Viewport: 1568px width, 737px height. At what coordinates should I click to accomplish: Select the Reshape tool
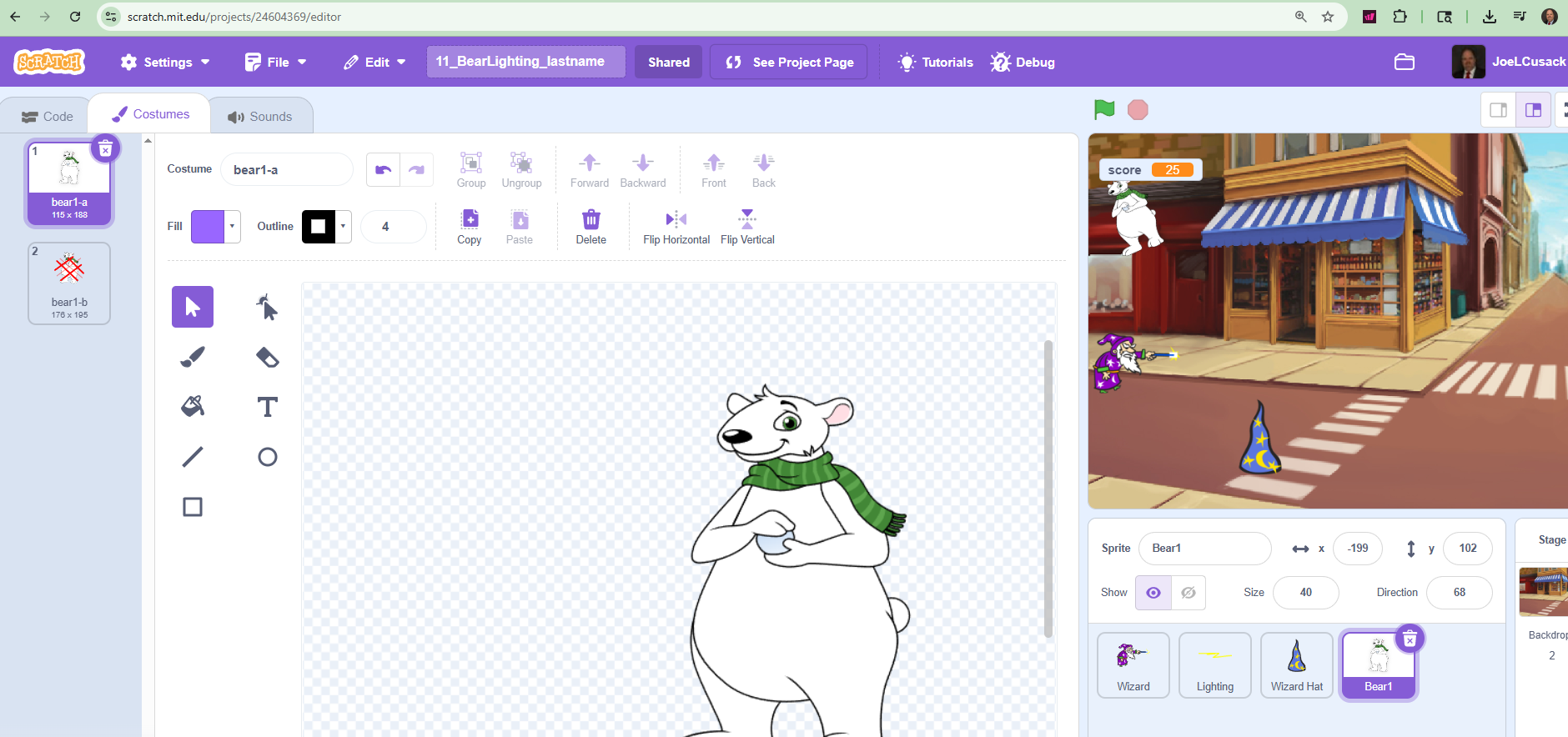point(267,307)
